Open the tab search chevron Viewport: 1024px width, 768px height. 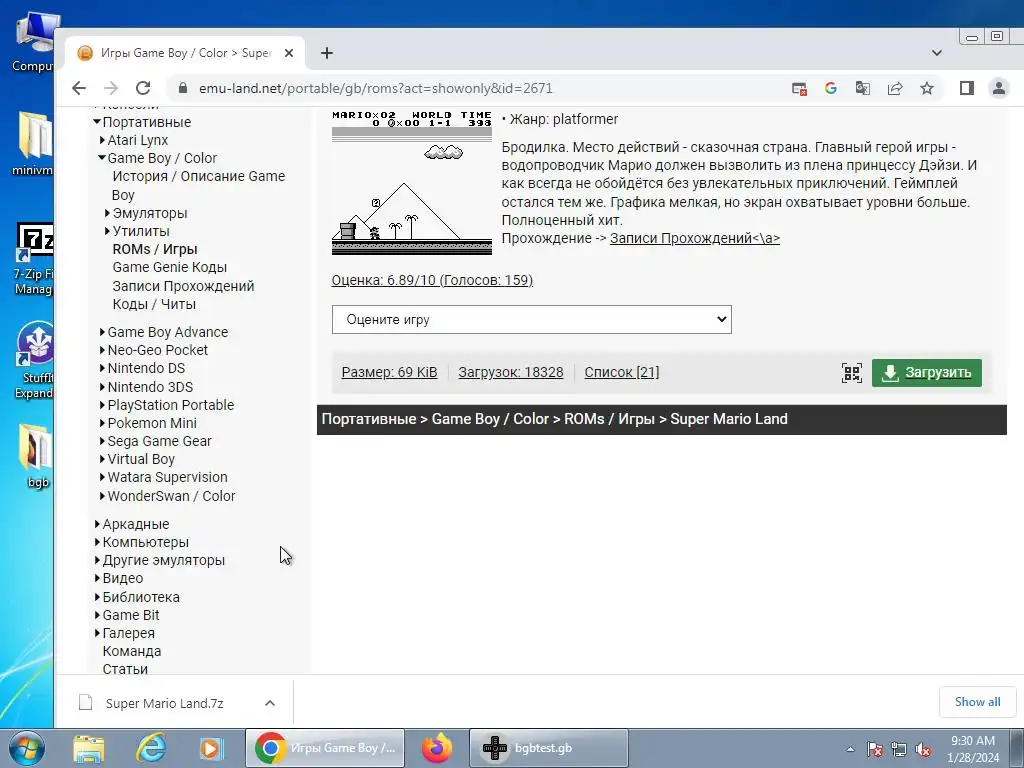click(x=936, y=53)
